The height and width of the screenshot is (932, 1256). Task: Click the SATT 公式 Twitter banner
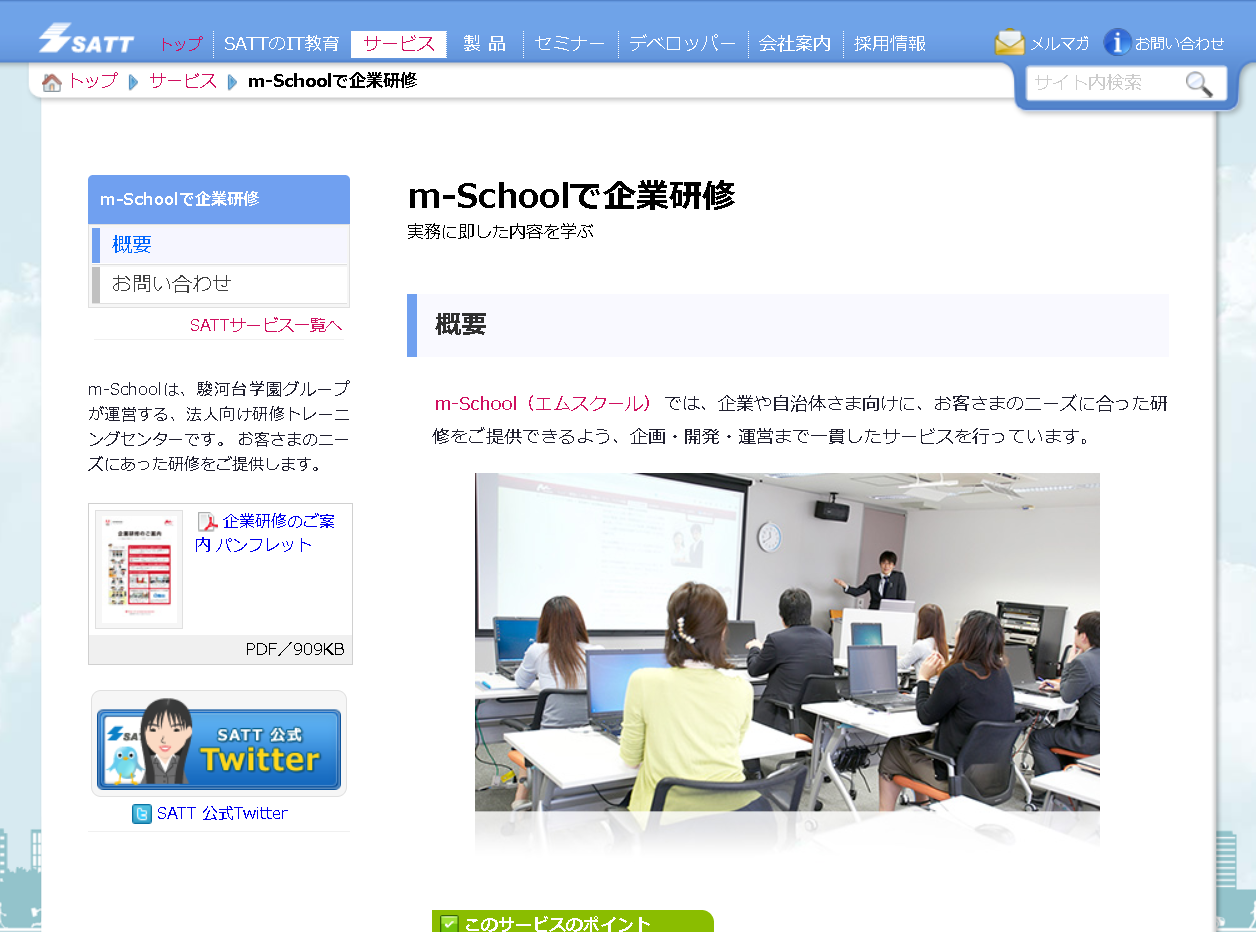pos(219,744)
